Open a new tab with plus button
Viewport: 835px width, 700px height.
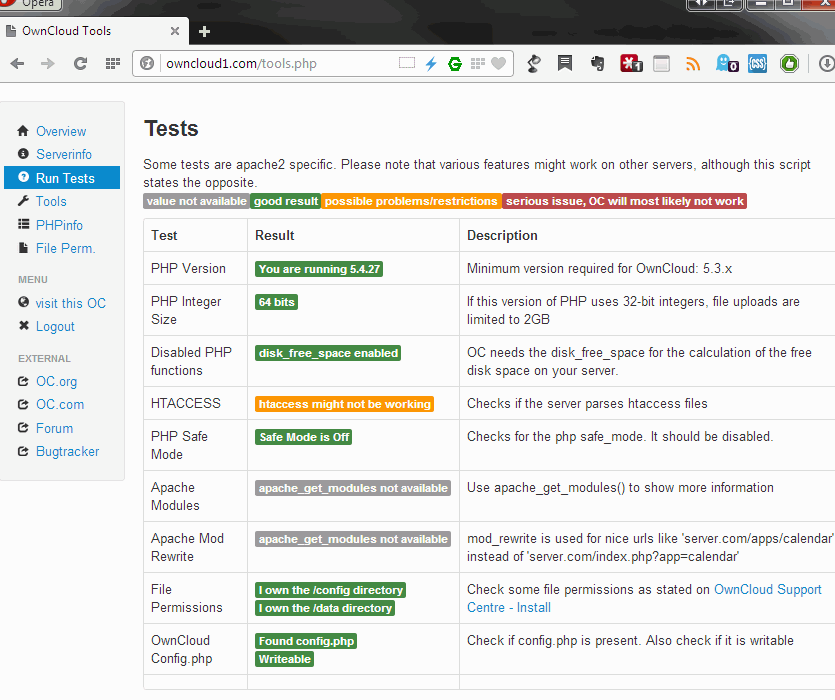coord(204,31)
